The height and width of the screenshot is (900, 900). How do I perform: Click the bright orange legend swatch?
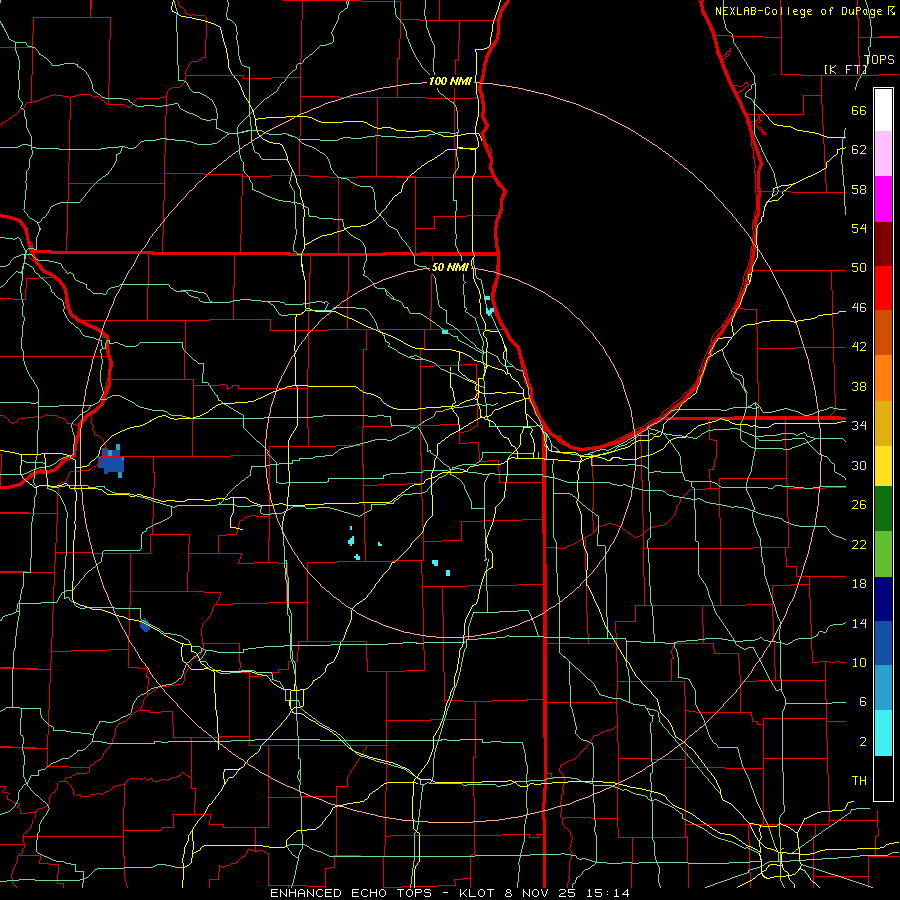883,378
